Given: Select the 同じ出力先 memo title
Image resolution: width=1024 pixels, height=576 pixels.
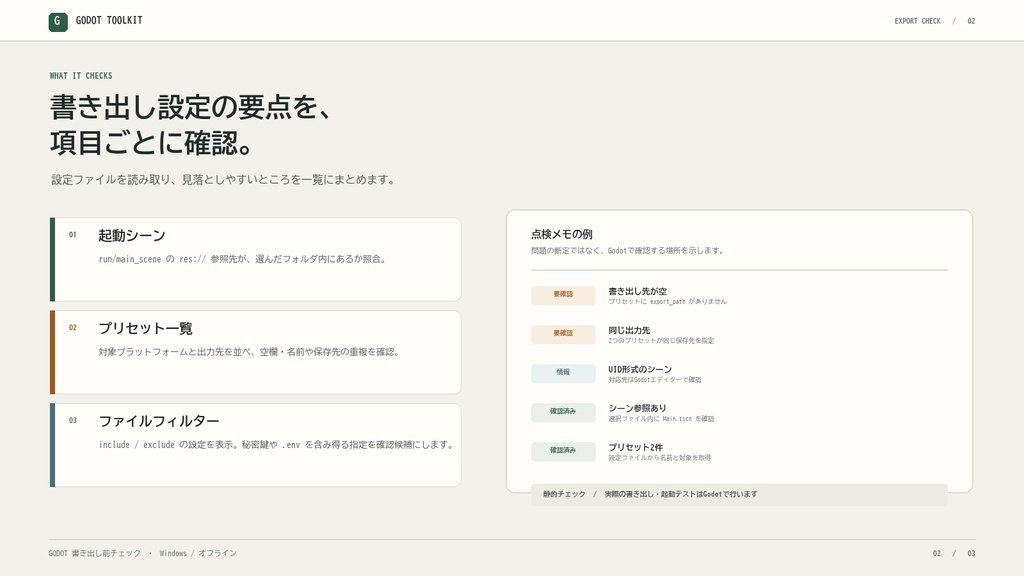Looking at the screenshot, I should click(x=629, y=330).
